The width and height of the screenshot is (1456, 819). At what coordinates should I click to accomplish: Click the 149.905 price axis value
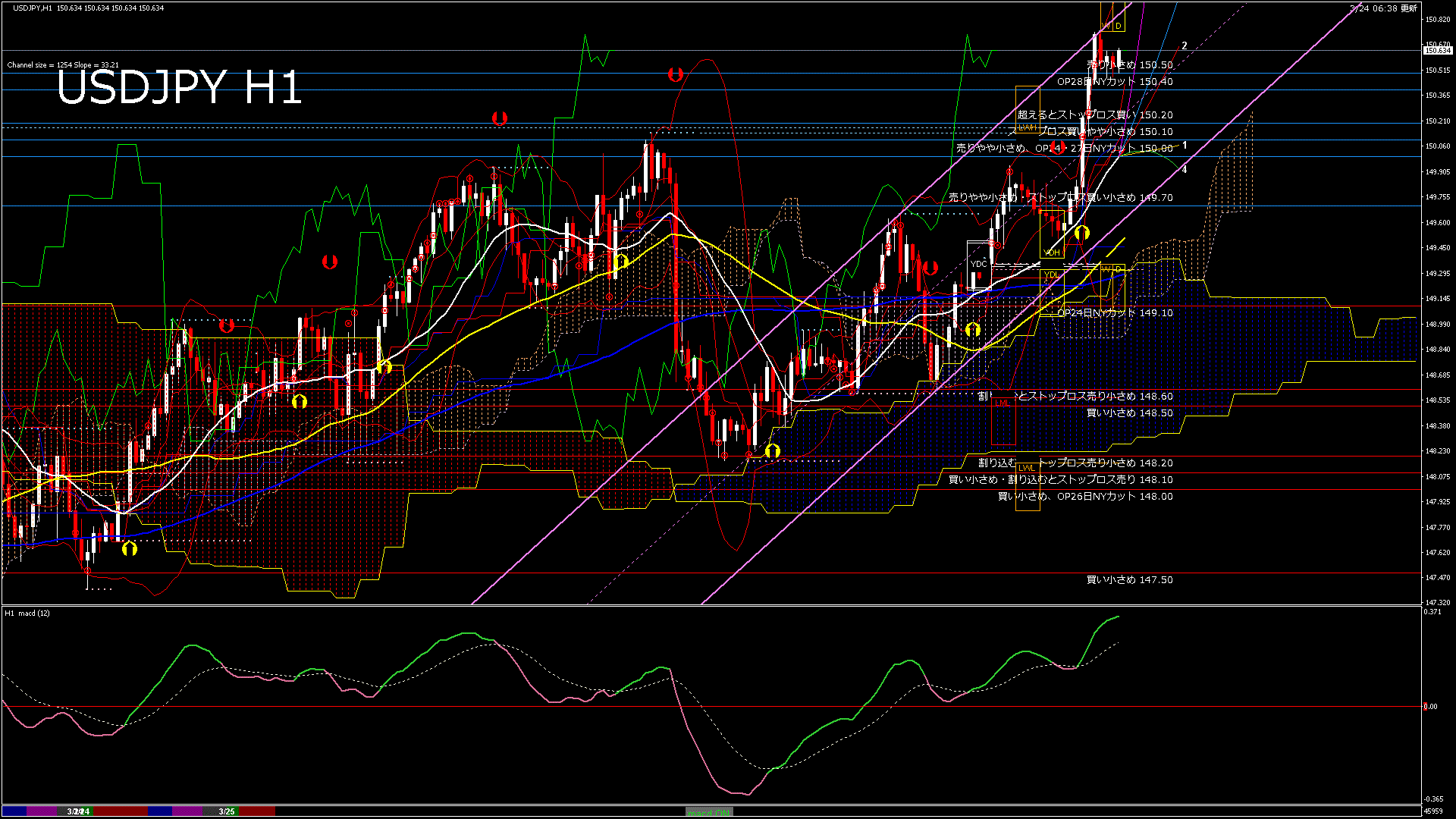pyautogui.click(x=1438, y=172)
